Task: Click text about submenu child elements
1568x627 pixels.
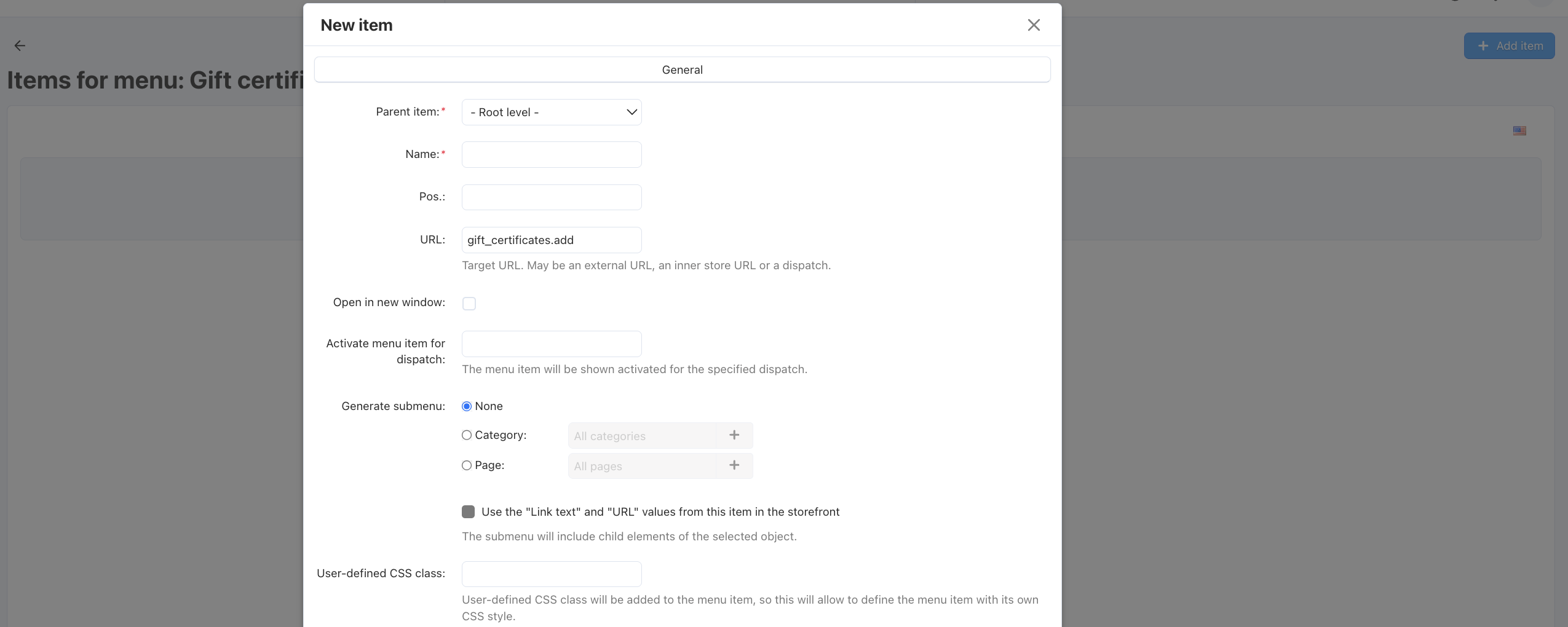Action: (629, 536)
